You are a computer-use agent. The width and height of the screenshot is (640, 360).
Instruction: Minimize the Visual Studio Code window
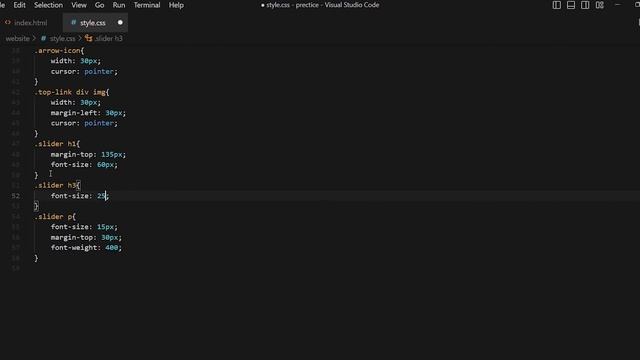(618, 5)
